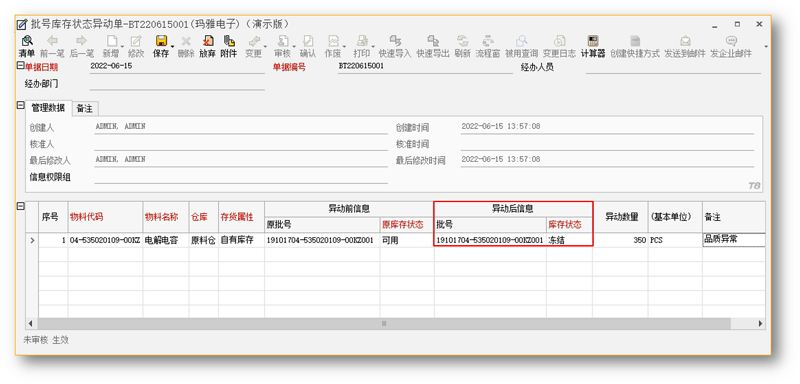
Task: Collapse the 管理数据 tab section
Action: 20,106
